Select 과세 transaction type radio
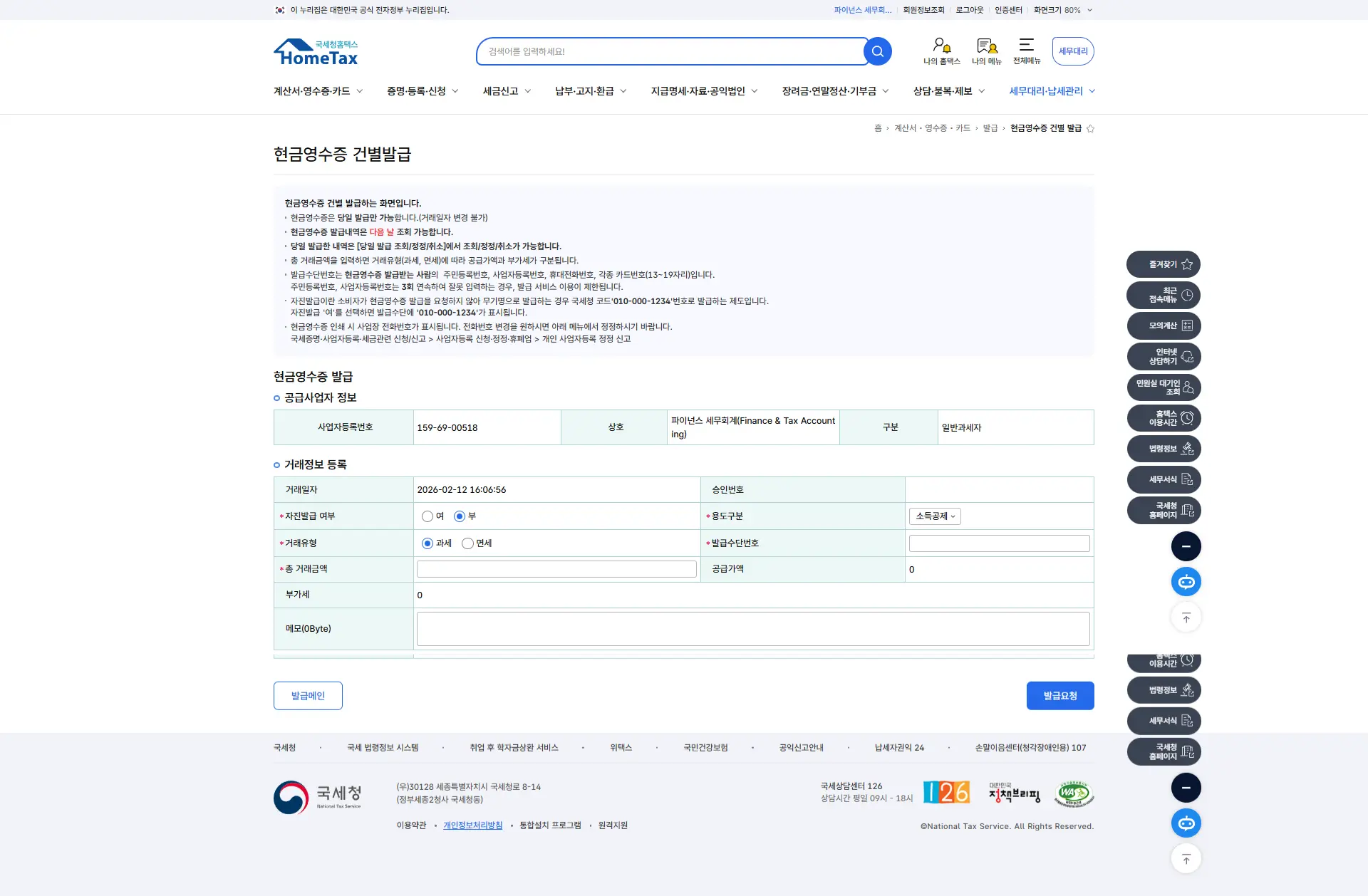Image resolution: width=1368 pixels, height=896 pixels. 427,543
